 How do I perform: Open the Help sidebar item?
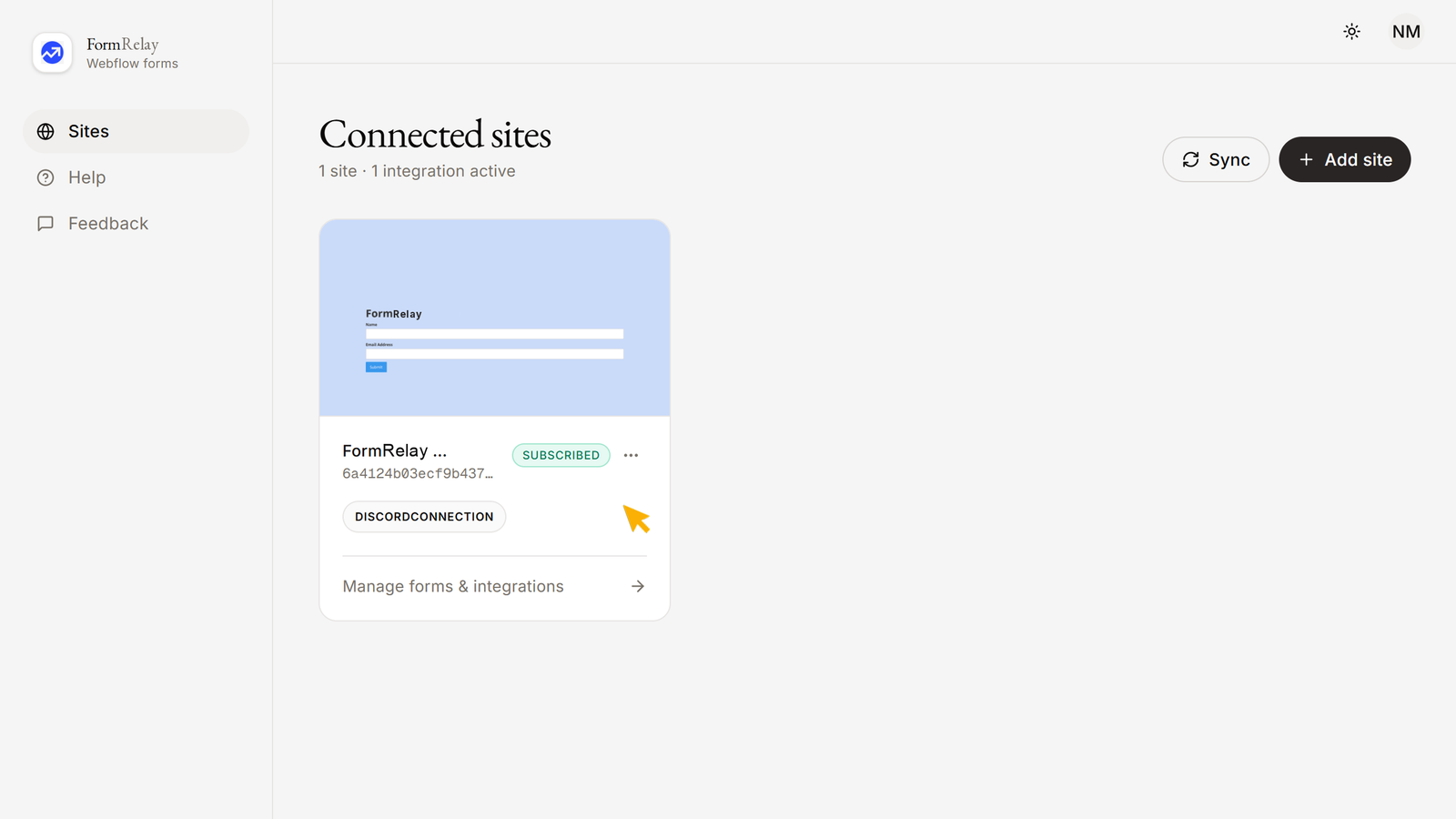(x=136, y=177)
